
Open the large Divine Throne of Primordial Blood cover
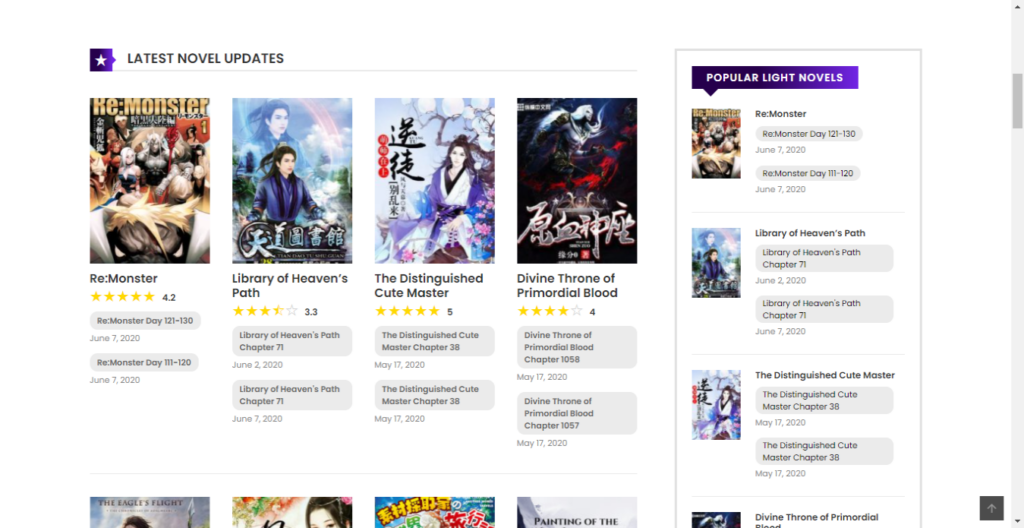(x=577, y=181)
